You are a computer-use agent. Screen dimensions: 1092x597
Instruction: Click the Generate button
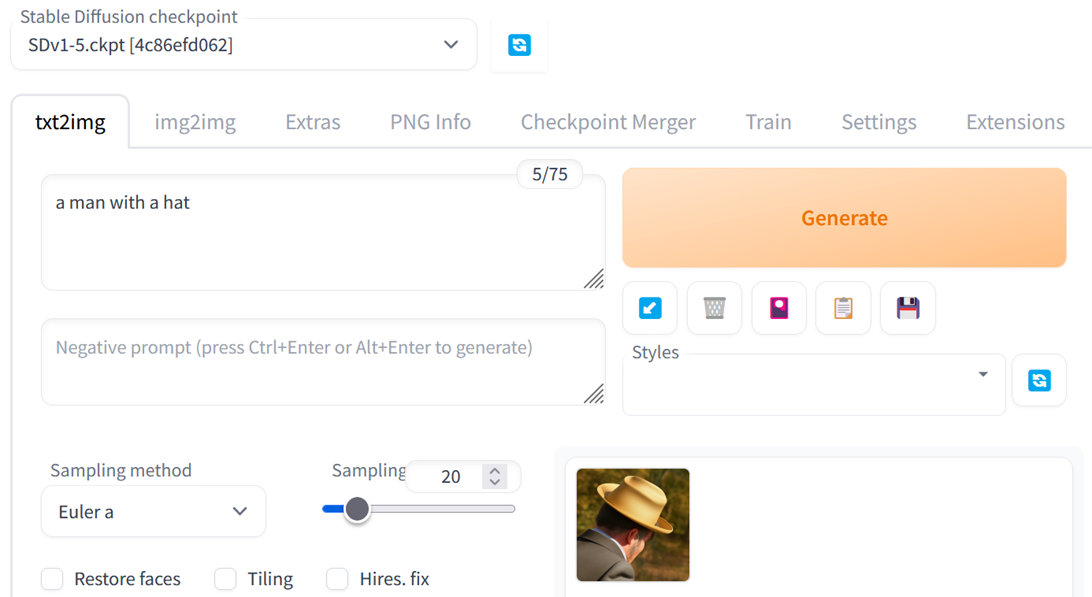pyautogui.click(x=844, y=218)
